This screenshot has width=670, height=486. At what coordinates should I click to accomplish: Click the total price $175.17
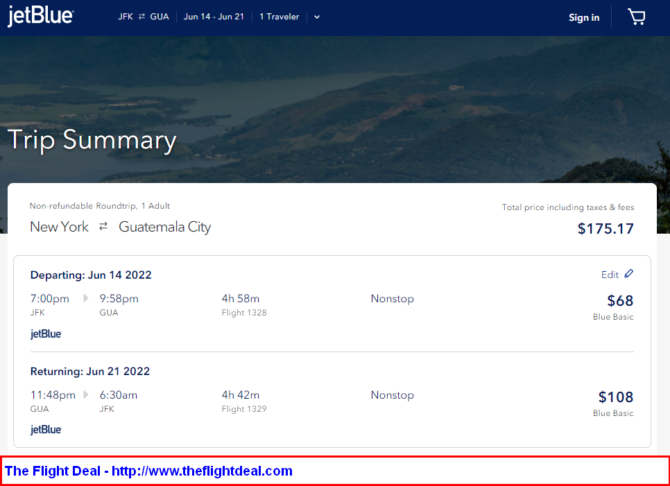pos(605,229)
